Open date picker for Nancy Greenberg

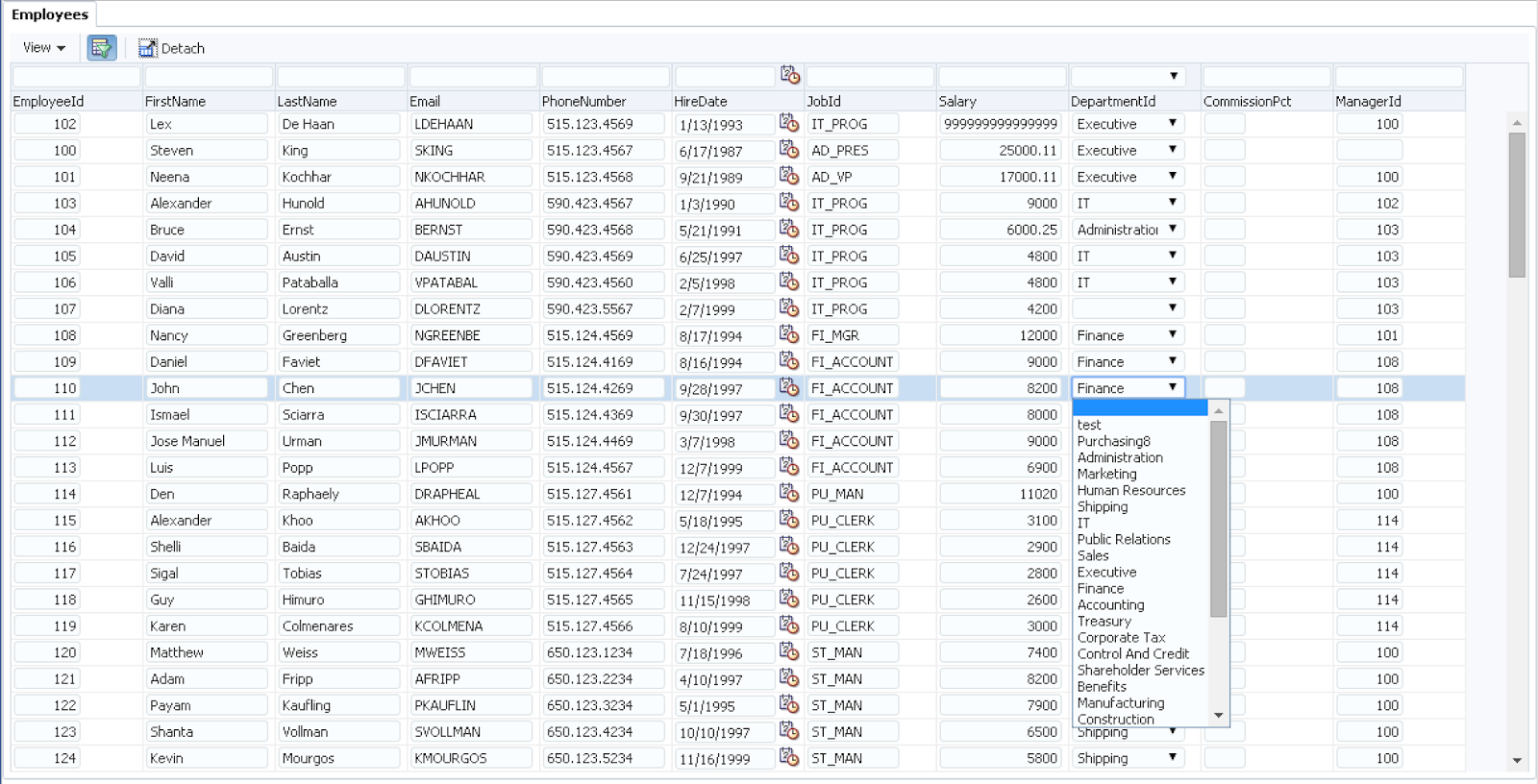(789, 334)
